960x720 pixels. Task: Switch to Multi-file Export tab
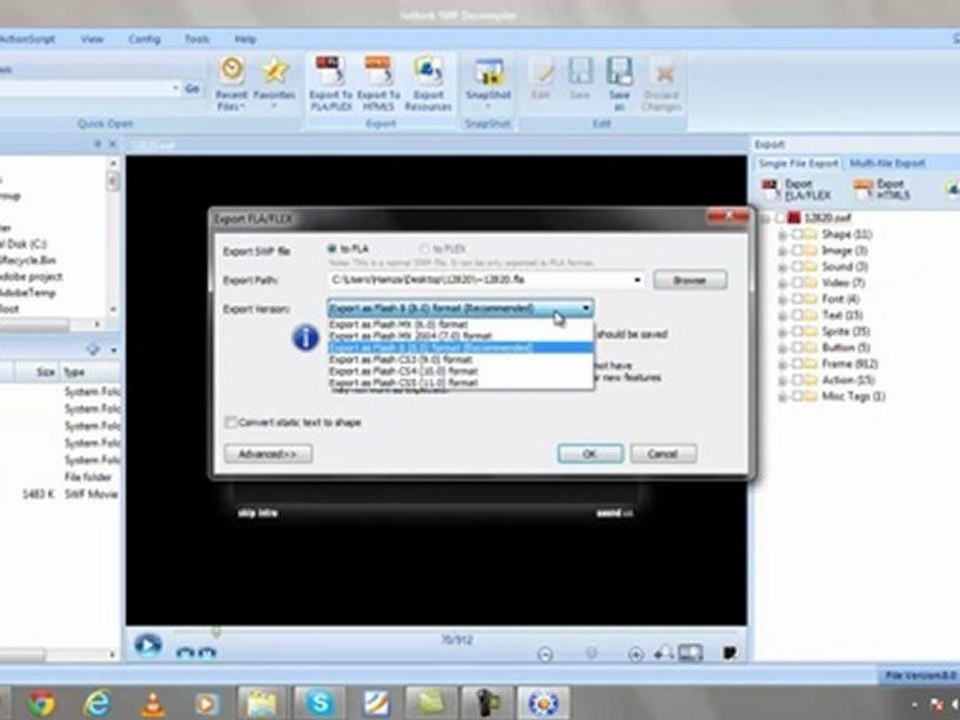point(887,163)
